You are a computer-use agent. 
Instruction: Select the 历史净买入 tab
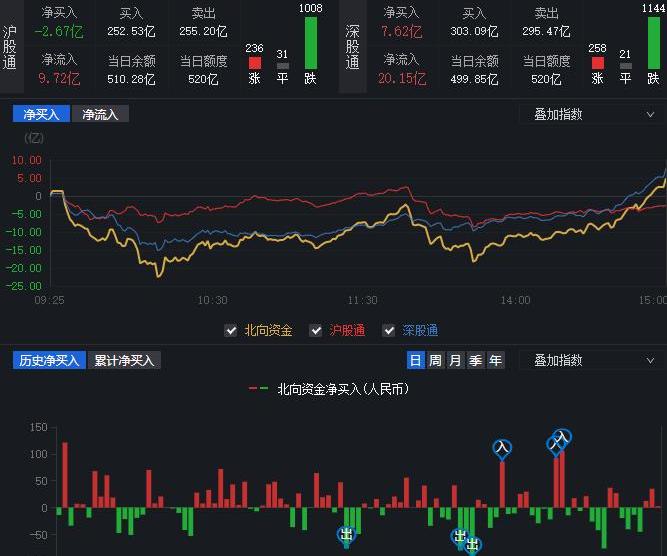point(49,360)
